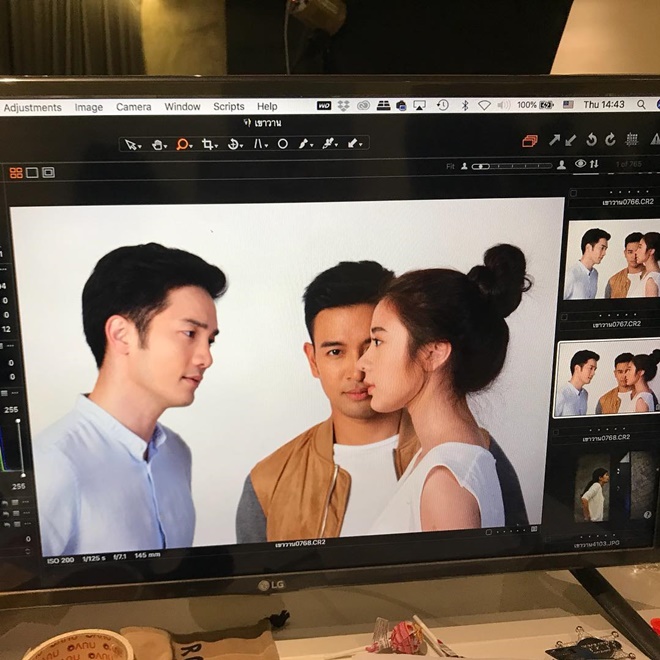This screenshot has width=660, height=660.
Task: Select the Pointer cursor tool
Action: (130, 144)
